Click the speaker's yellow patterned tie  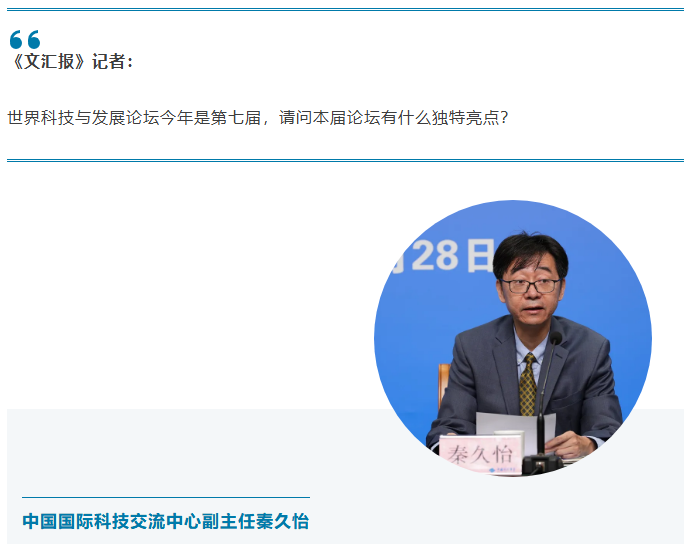point(528,384)
